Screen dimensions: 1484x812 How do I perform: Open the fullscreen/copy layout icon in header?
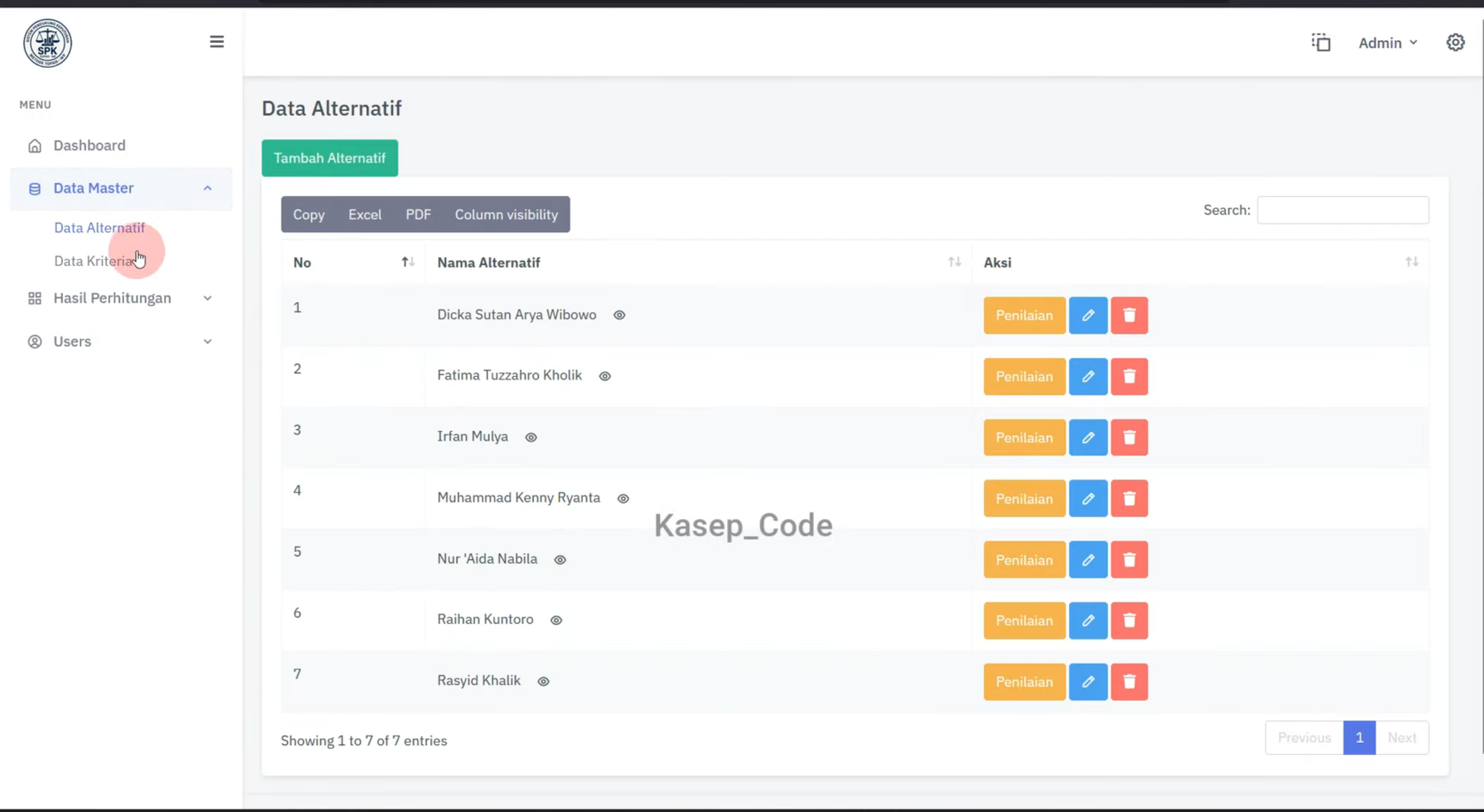1321,42
